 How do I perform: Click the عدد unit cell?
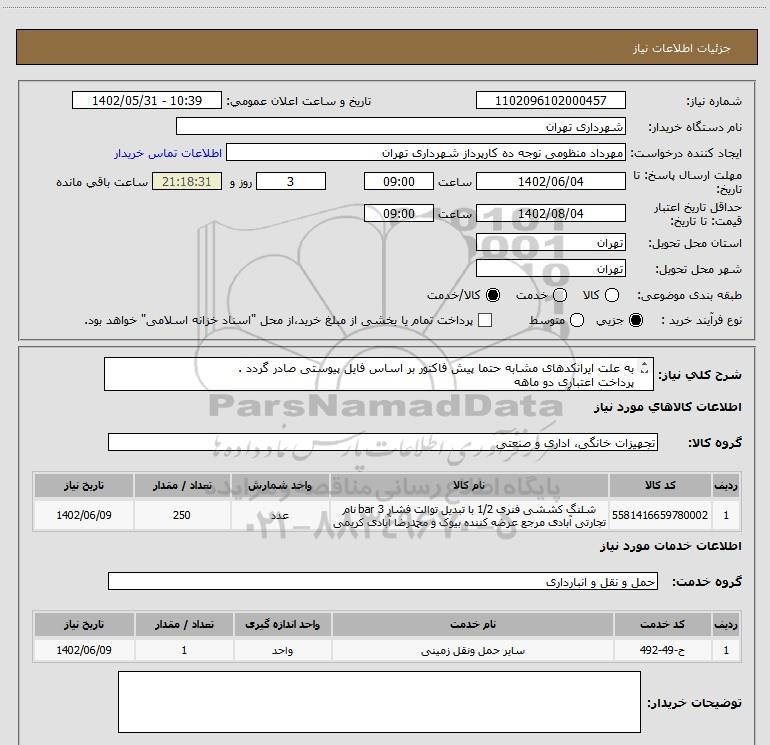(279, 515)
